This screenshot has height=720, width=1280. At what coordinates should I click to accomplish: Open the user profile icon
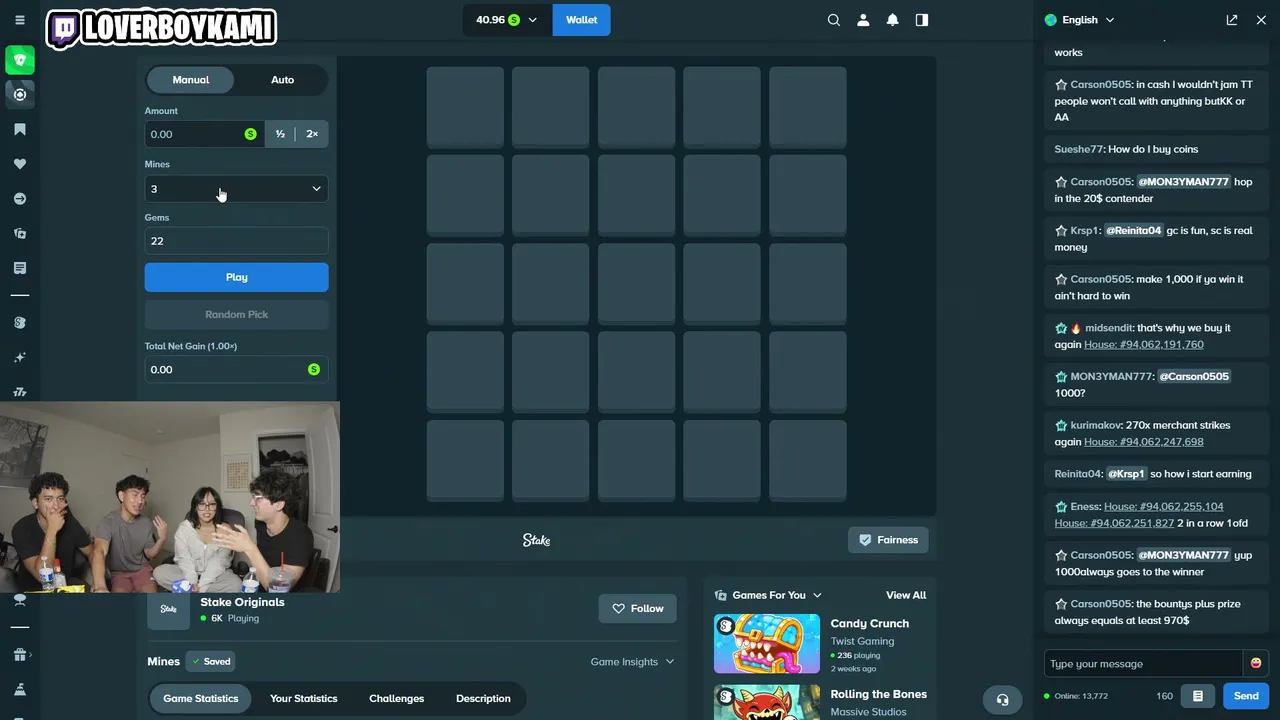click(x=863, y=20)
